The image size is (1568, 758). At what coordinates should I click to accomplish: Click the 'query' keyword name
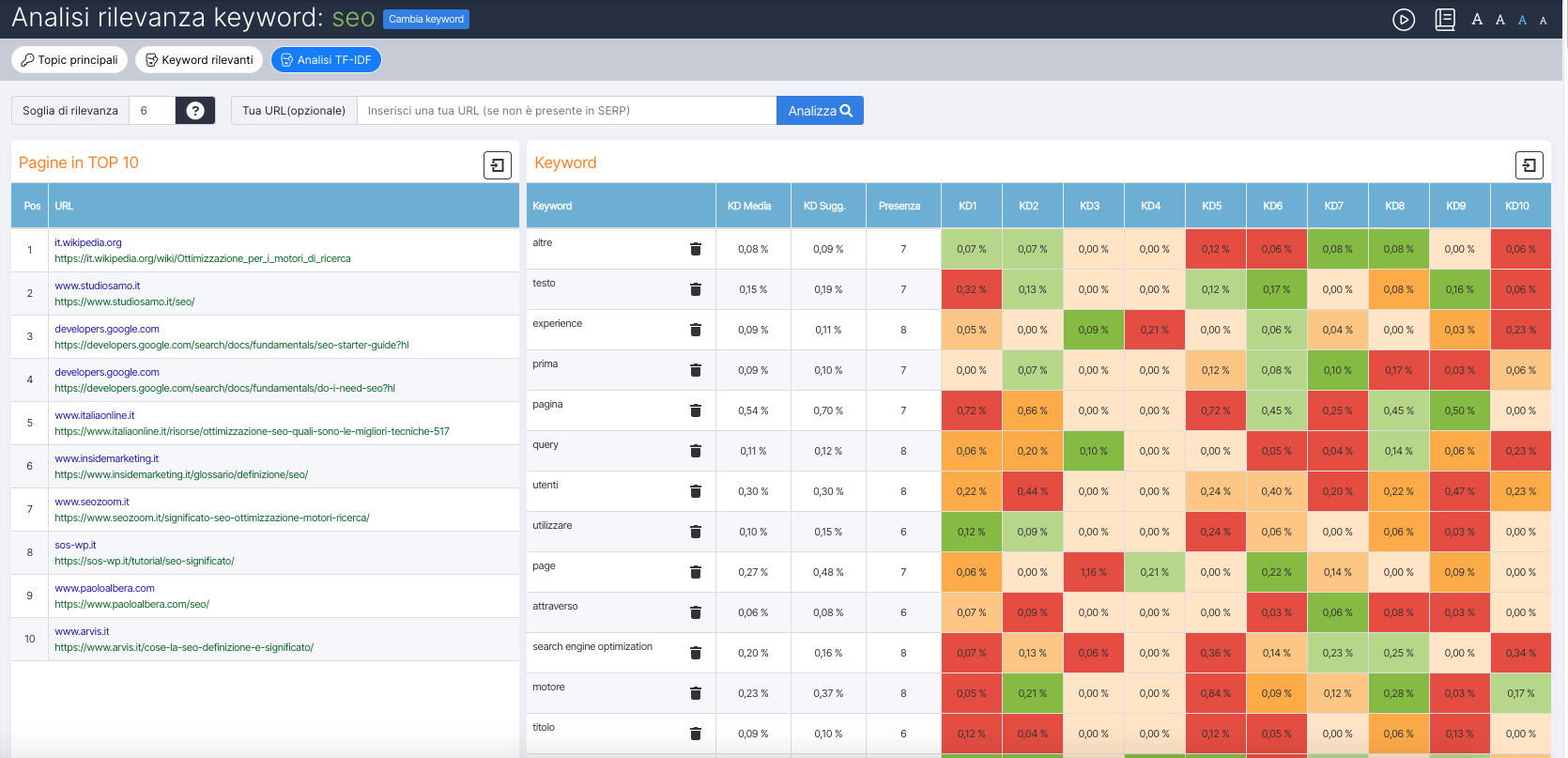(x=546, y=444)
